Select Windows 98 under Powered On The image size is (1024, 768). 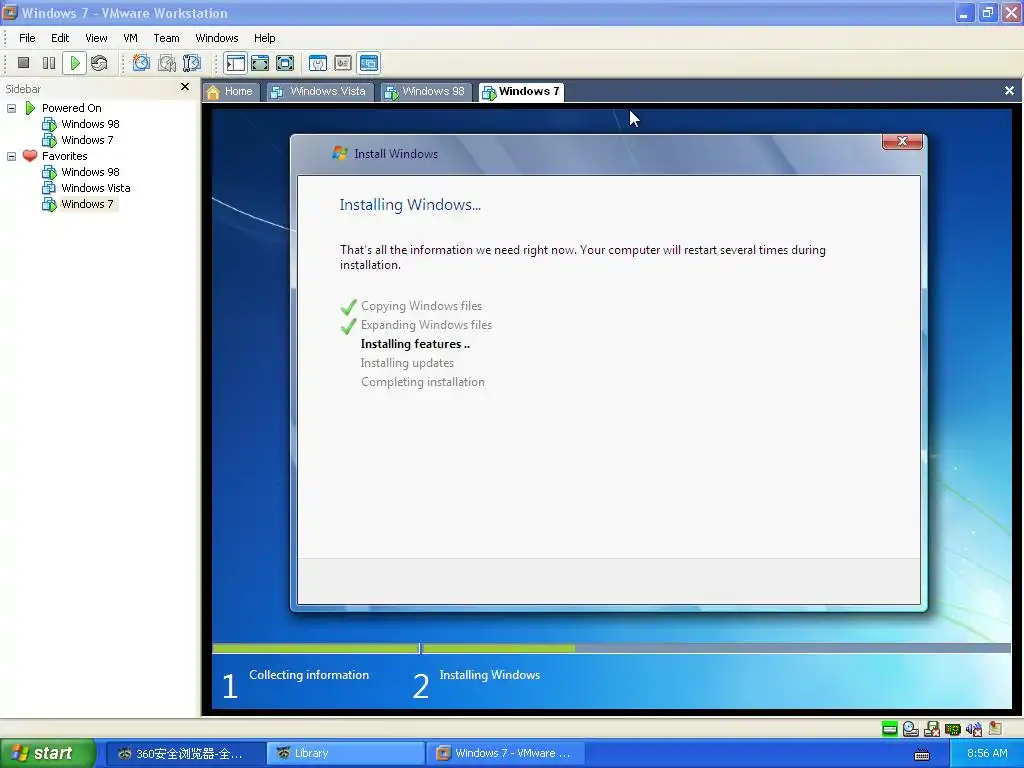90,124
